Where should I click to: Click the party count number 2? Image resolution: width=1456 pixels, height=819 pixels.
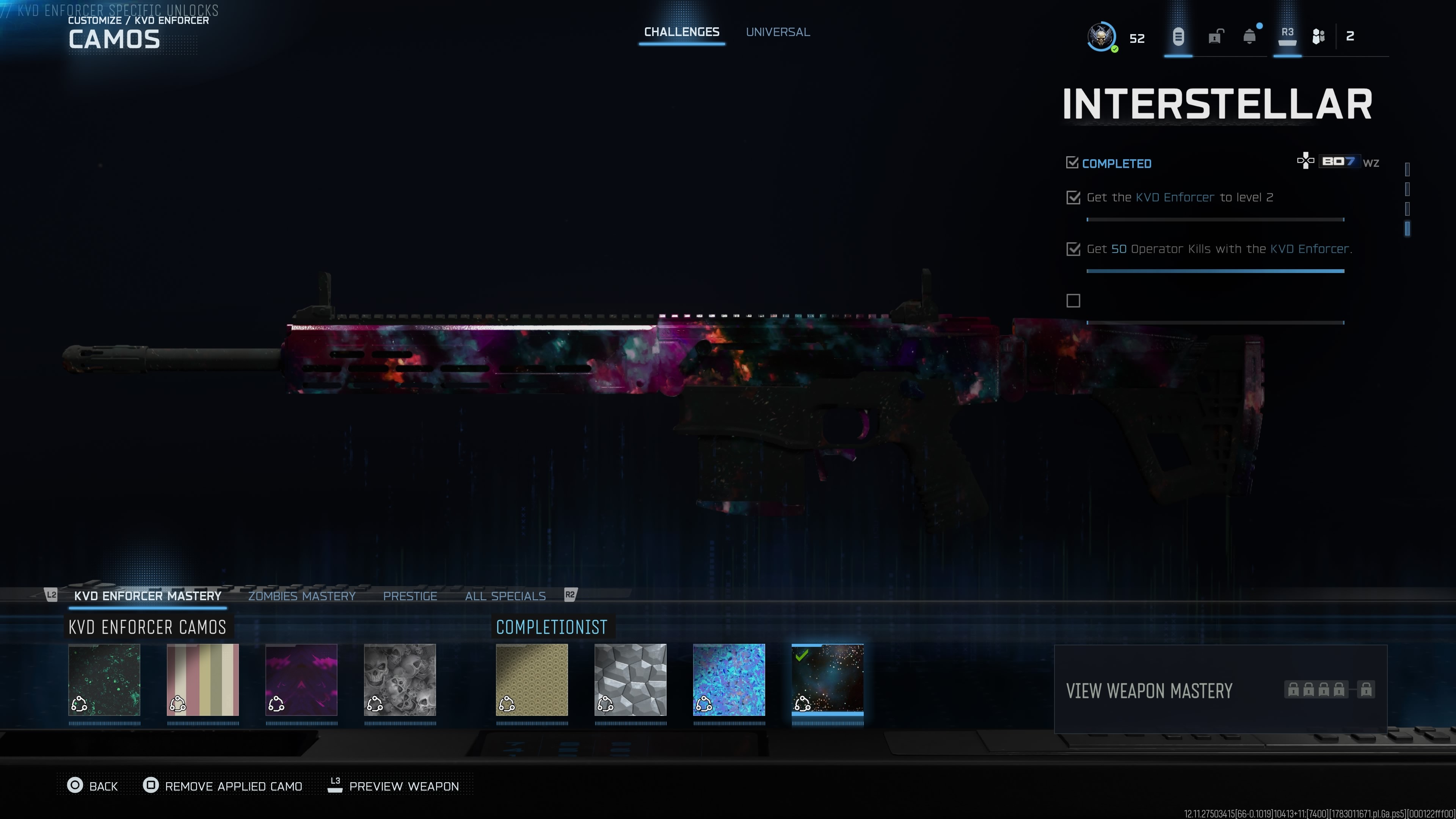pyautogui.click(x=1350, y=36)
